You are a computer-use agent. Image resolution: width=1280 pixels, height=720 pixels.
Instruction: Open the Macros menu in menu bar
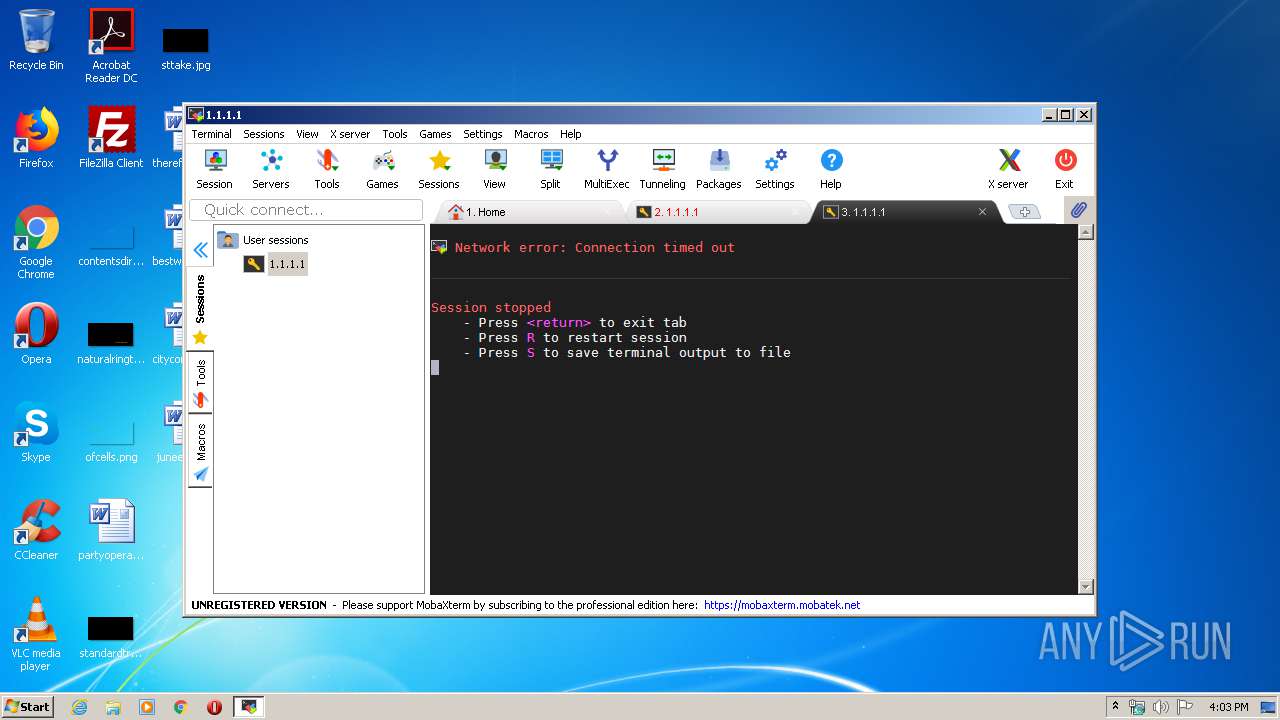pos(531,134)
